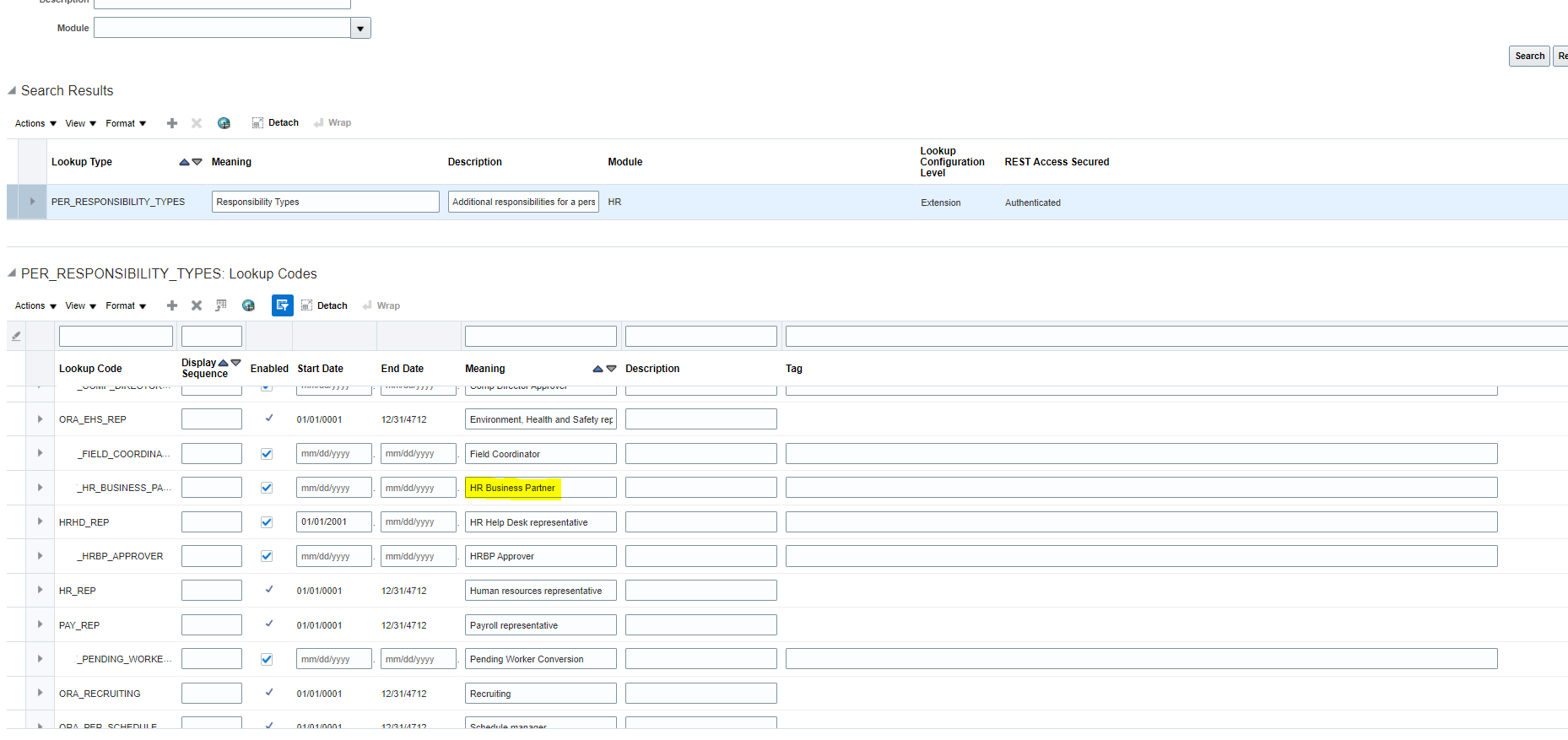Click the clear filter pencil icon
This screenshot has width=1568, height=740.
point(16,336)
